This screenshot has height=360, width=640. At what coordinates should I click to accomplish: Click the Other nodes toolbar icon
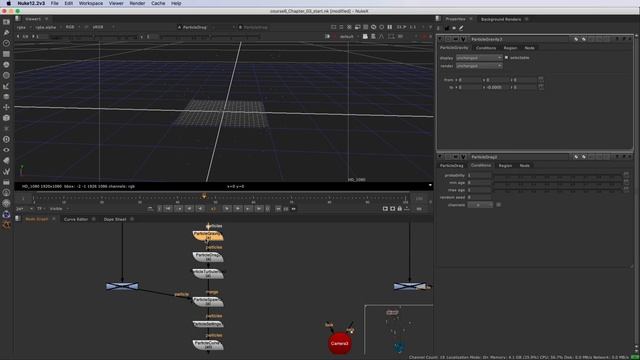coord(6,182)
